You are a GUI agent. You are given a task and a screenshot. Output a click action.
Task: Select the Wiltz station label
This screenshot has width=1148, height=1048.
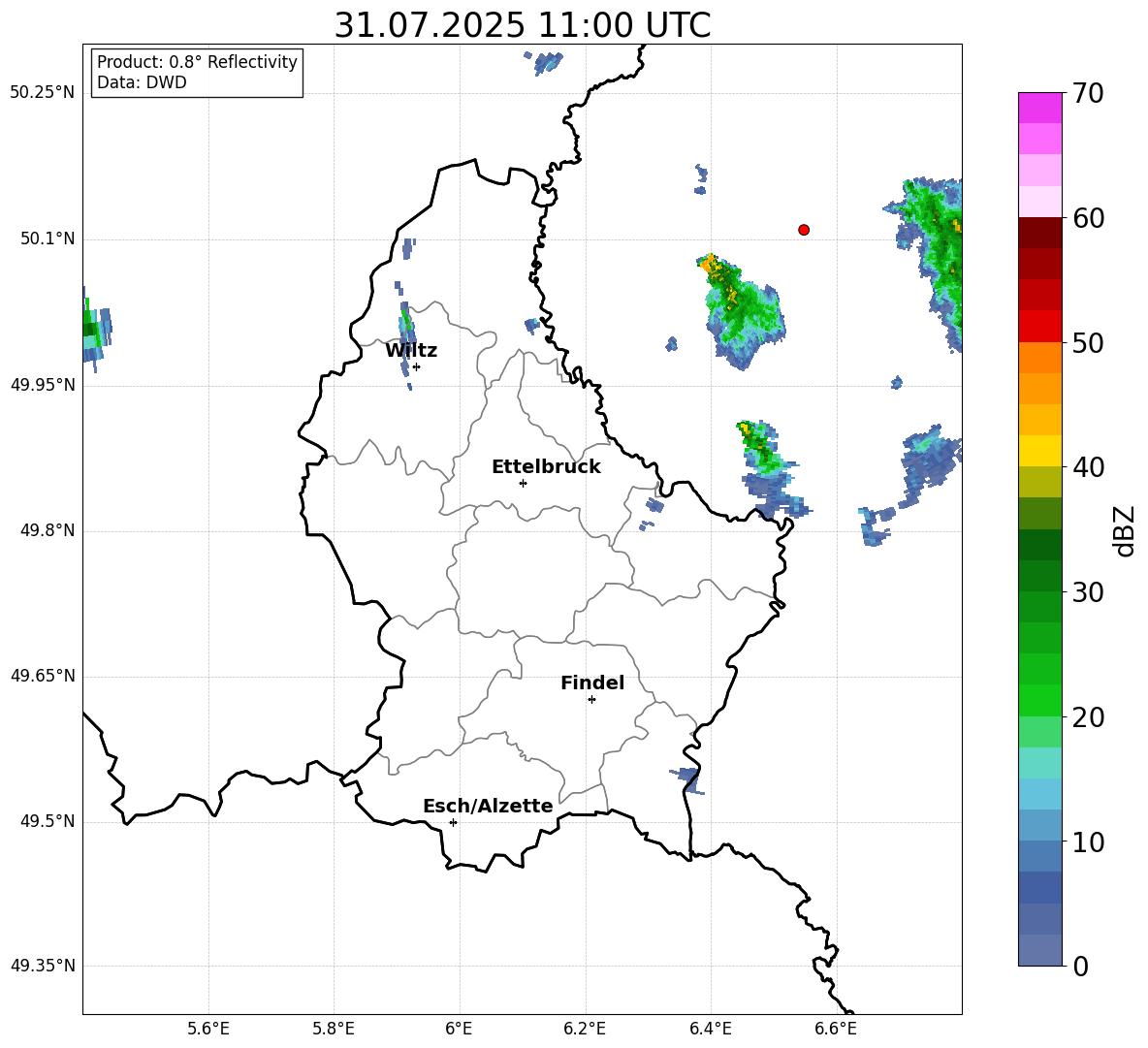(x=411, y=351)
